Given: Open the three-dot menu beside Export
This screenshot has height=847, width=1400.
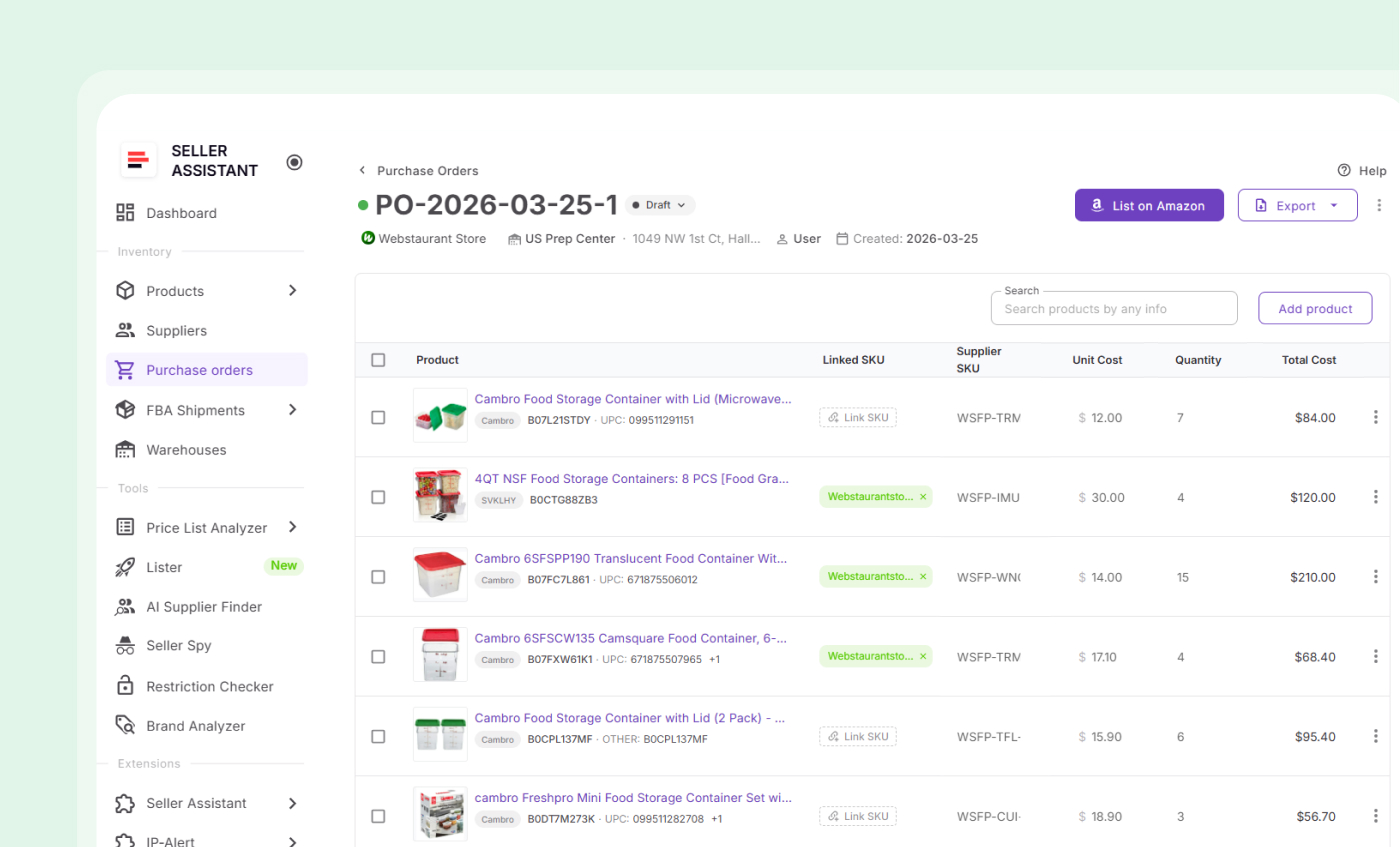Looking at the screenshot, I should 1379,205.
